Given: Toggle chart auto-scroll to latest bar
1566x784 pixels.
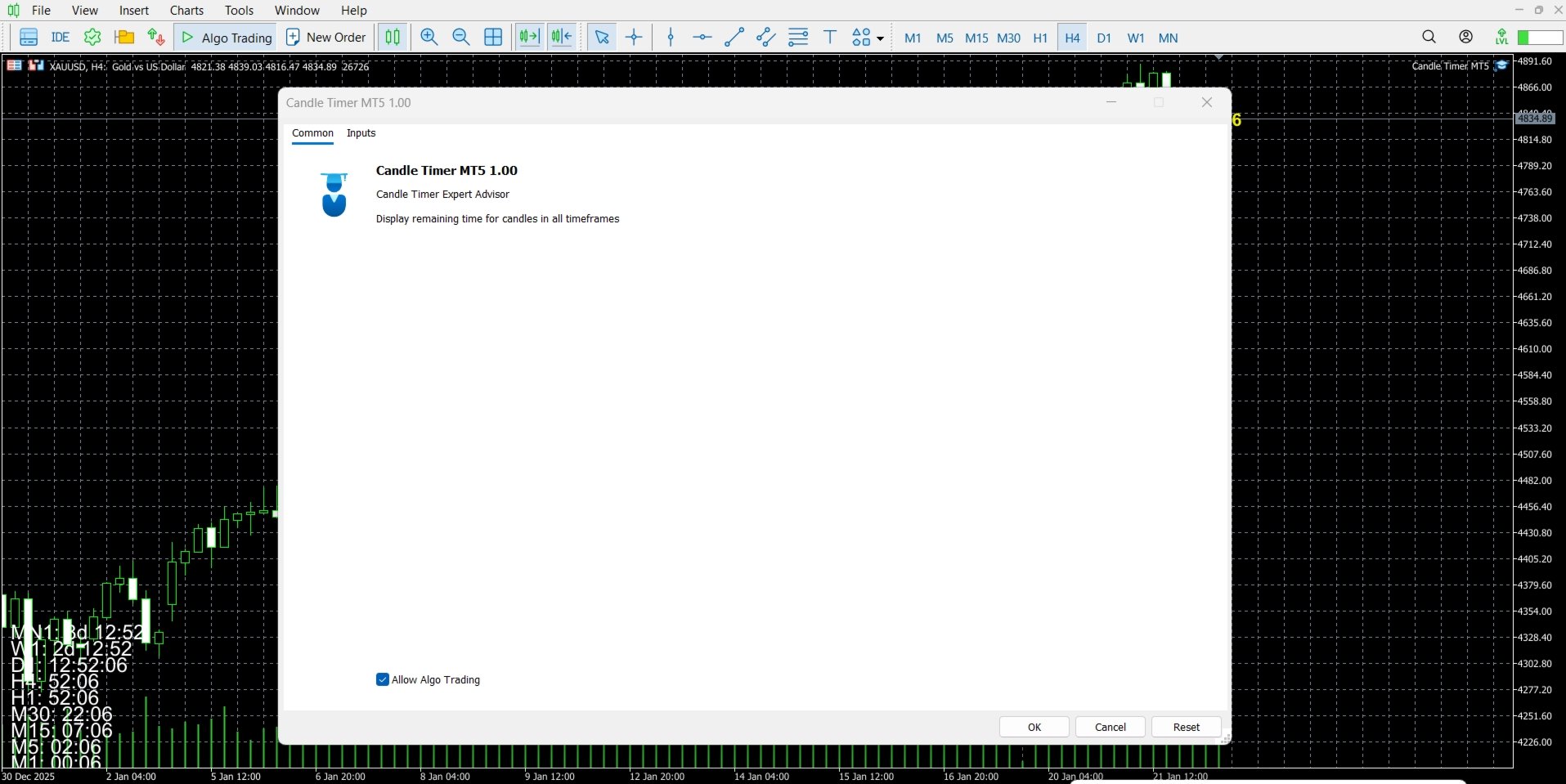Looking at the screenshot, I should [530, 38].
